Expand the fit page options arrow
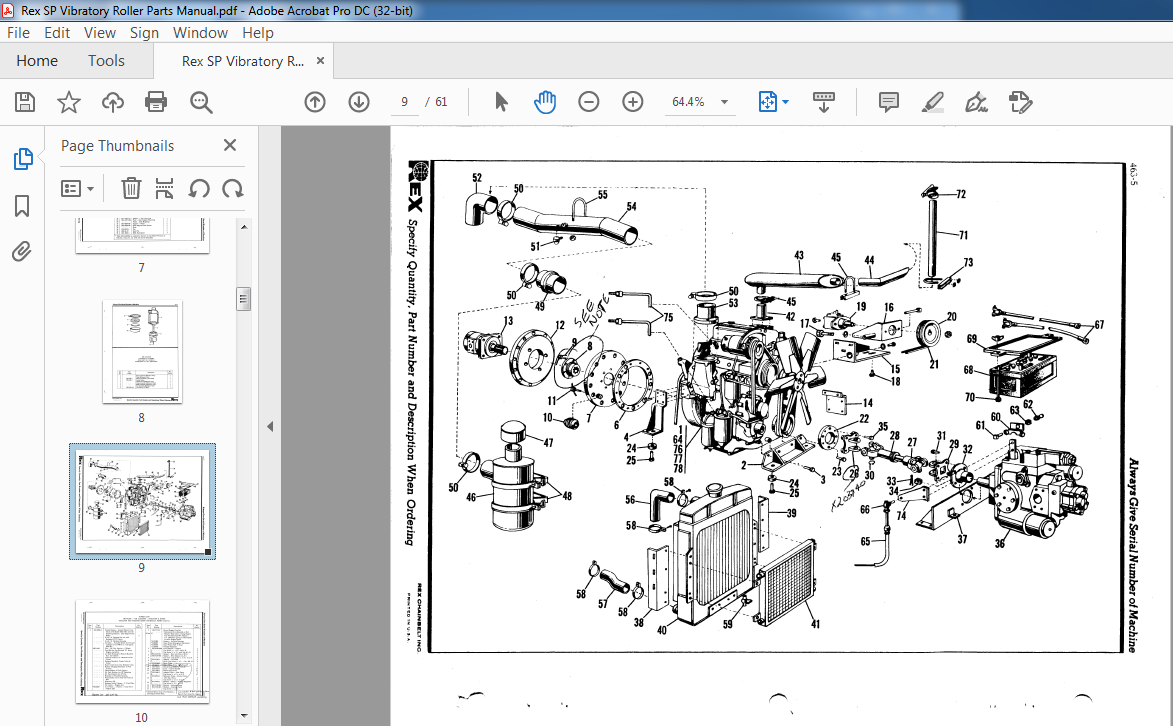 (785, 102)
